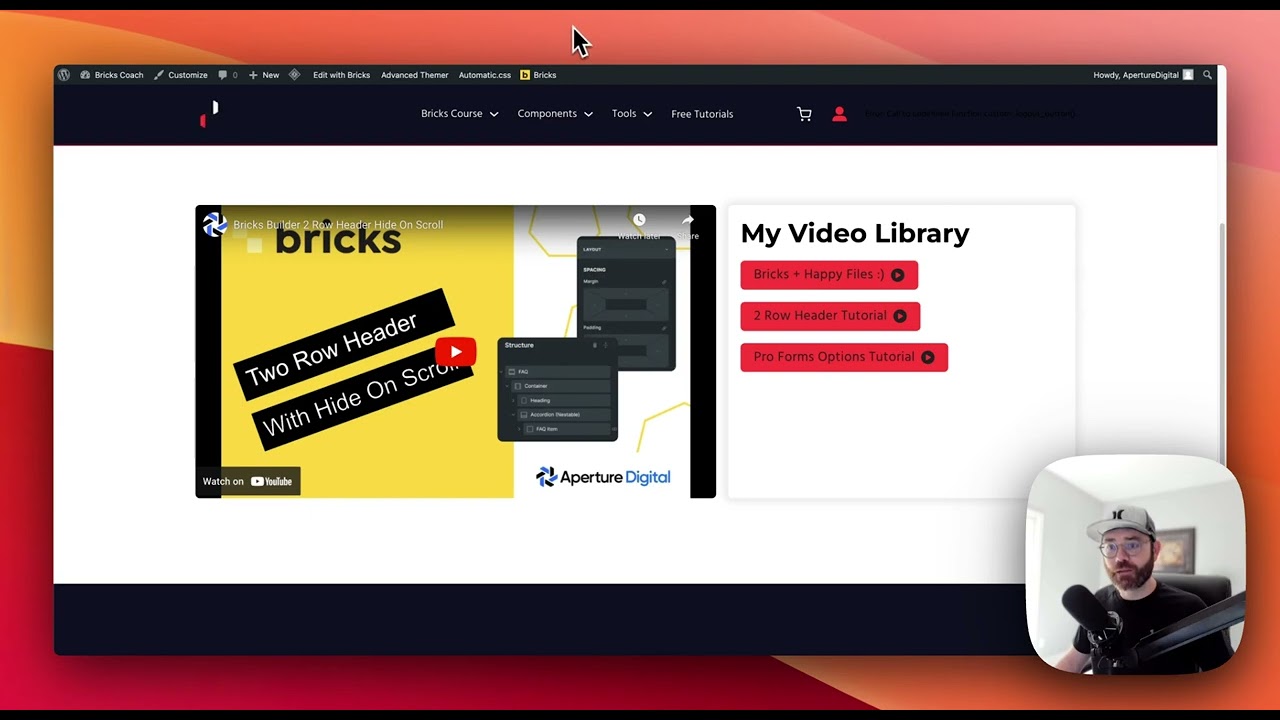Go to Free Tutorials
Viewport: 1280px width, 720px height.
click(x=702, y=114)
